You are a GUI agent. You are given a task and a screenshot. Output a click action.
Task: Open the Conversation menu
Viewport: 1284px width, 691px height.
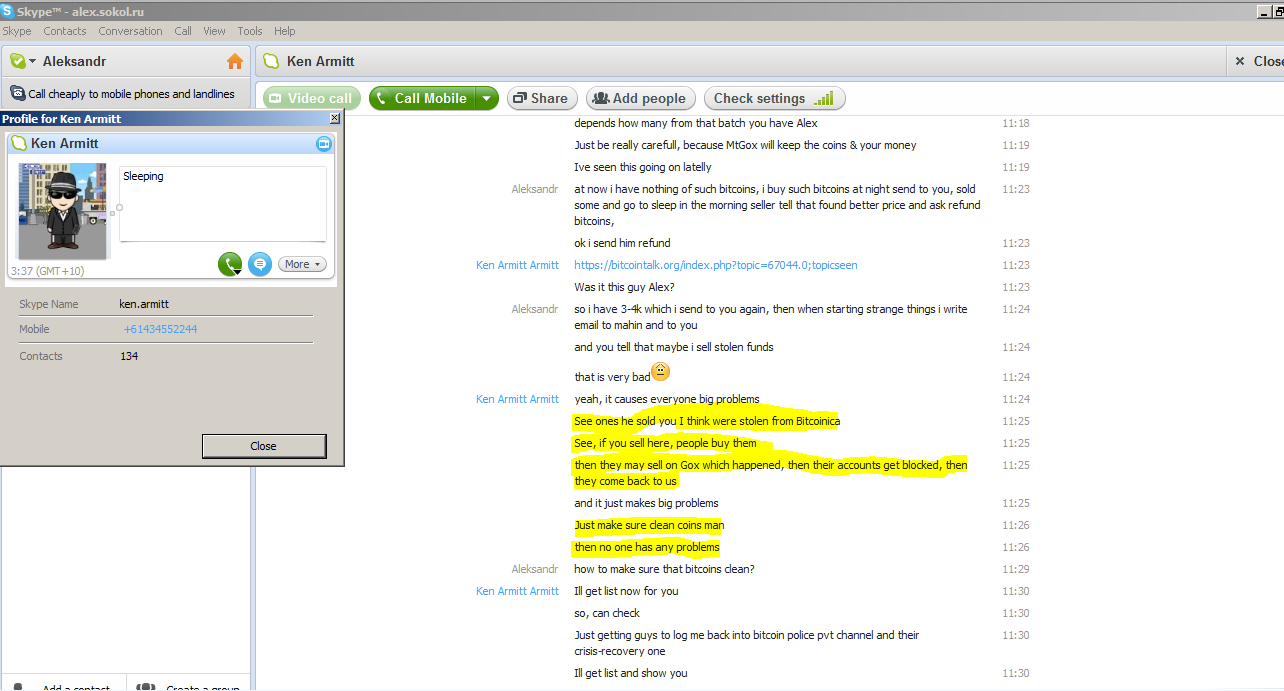click(x=130, y=31)
